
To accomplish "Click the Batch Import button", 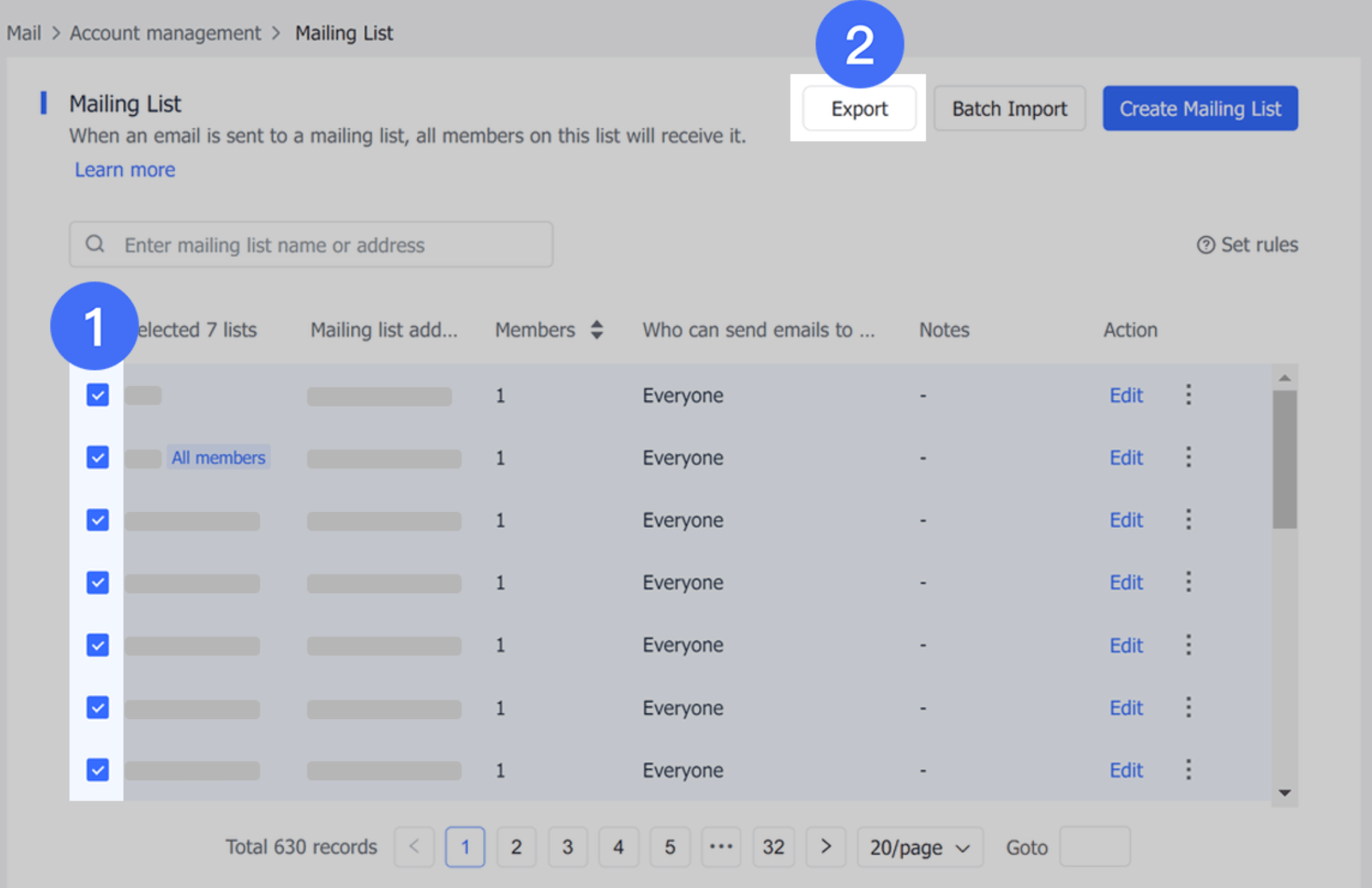I will [1010, 109].
